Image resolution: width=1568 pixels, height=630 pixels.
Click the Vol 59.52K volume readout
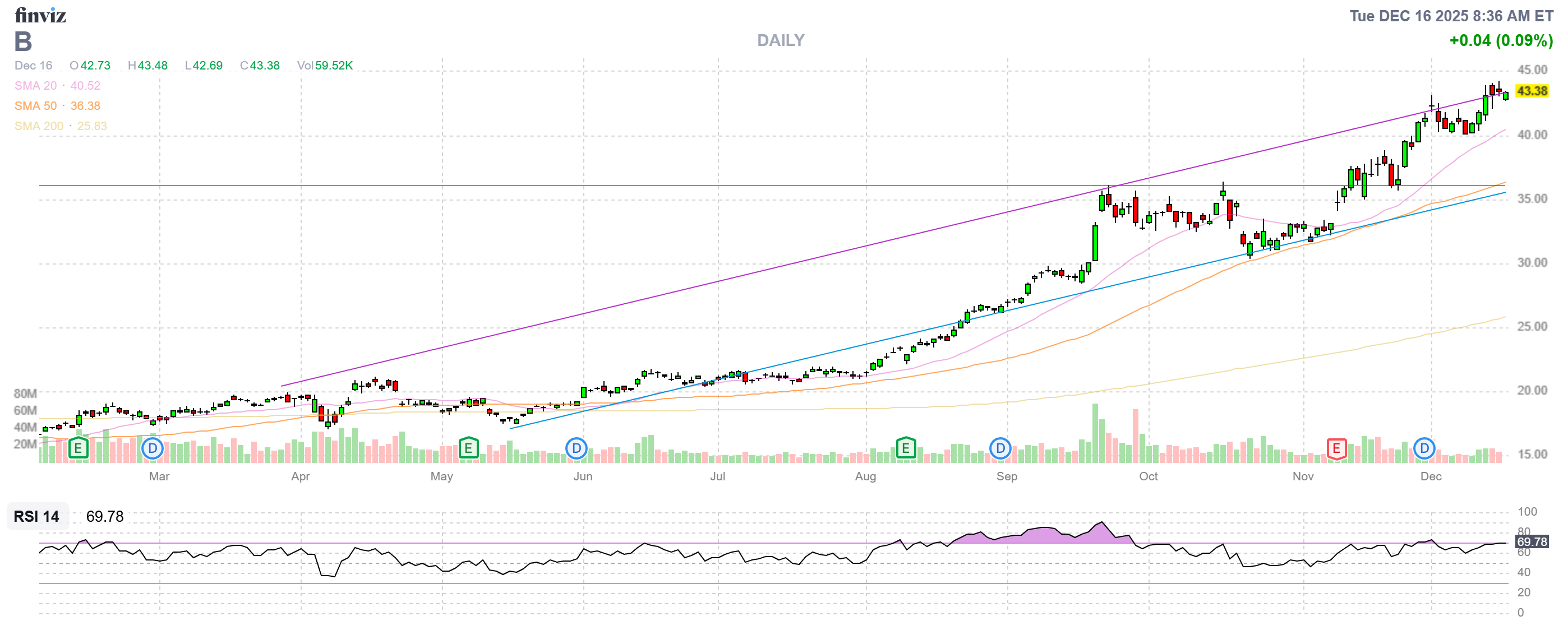[325, 66]
